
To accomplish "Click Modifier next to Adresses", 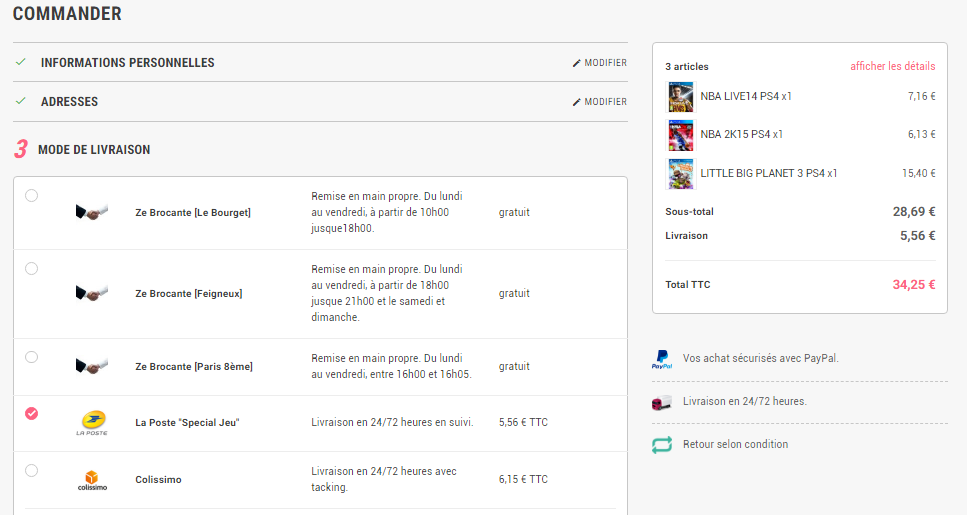I will pyautogui.click(x=600, y=102).
